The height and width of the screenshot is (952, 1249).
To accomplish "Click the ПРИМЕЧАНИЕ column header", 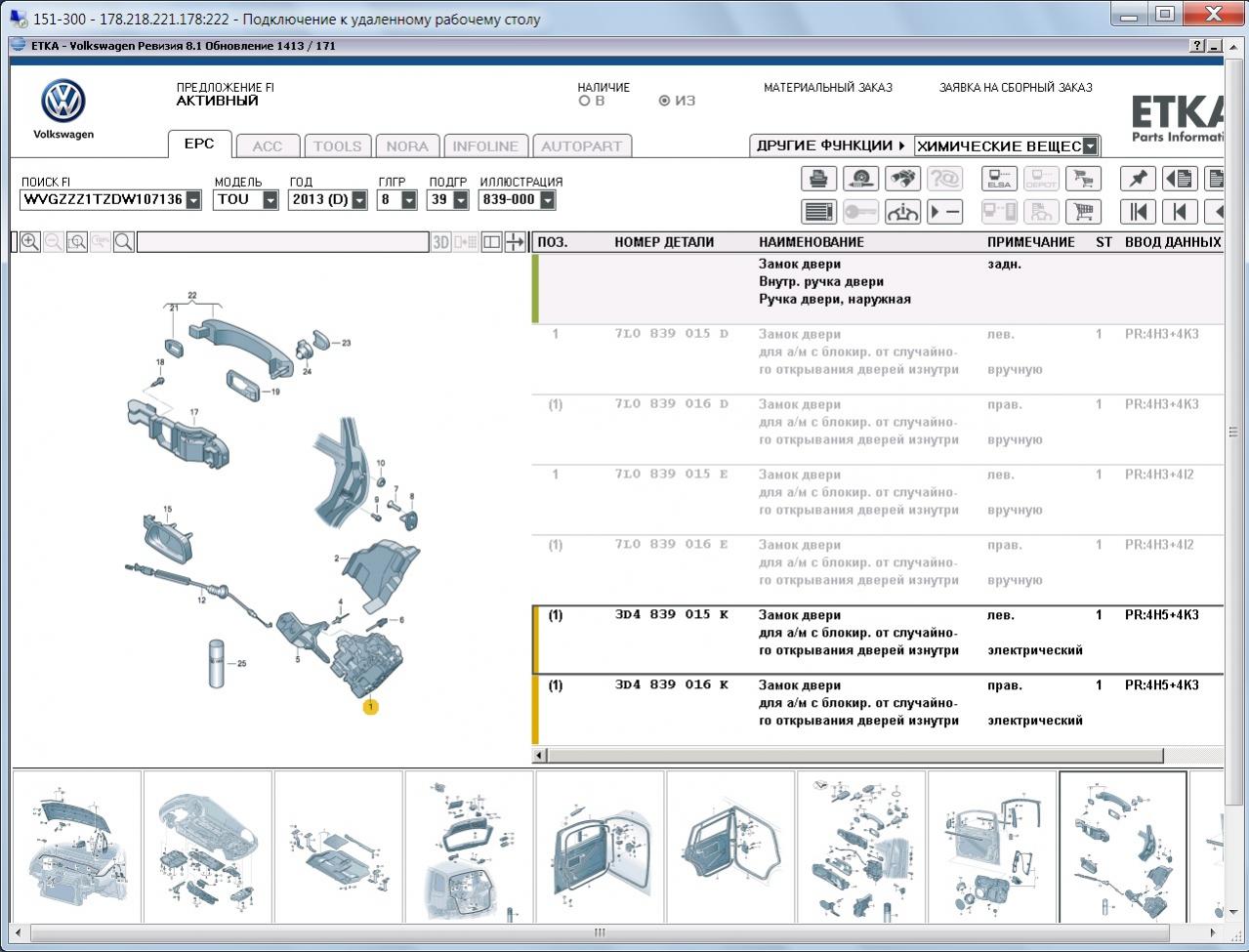I will pos(1031,242).
